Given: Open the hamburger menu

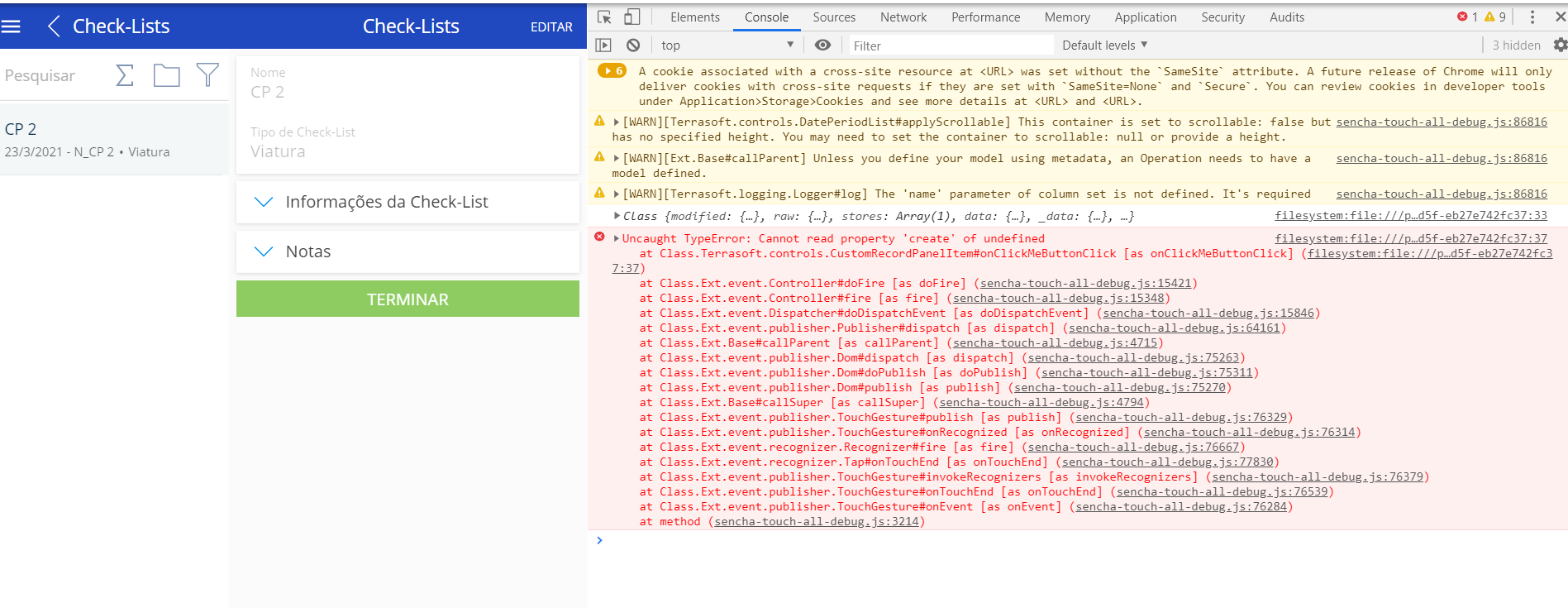Looking at the screenshot, I should click(11, 26).
